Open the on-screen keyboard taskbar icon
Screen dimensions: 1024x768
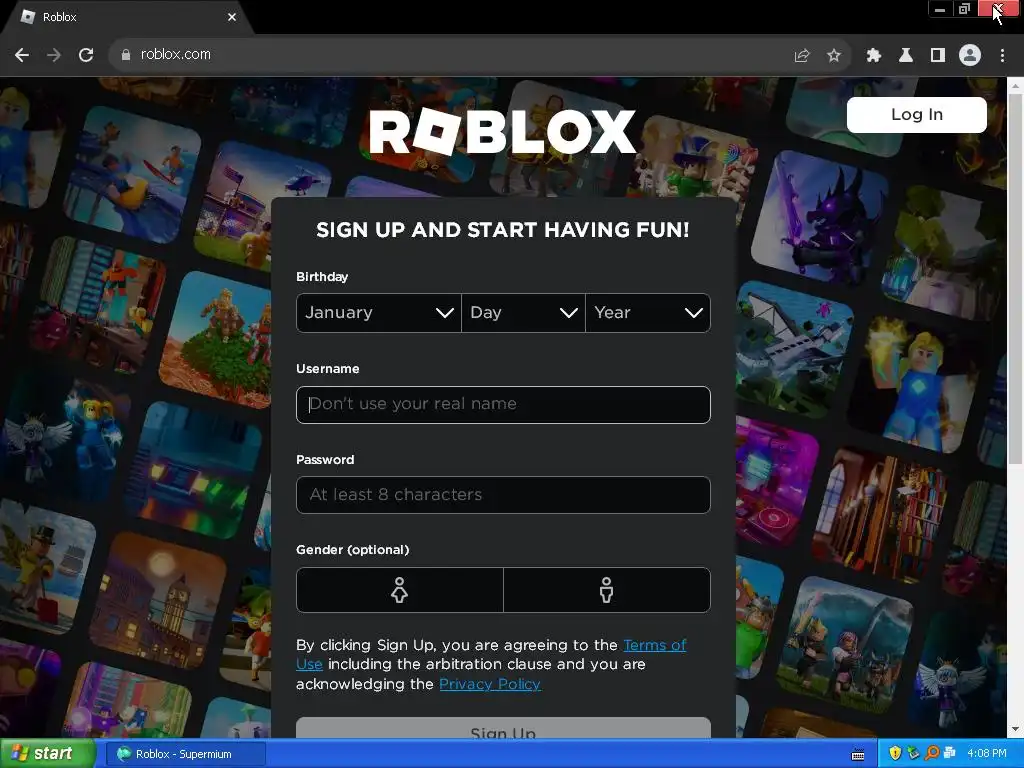[x=858, y=755]
